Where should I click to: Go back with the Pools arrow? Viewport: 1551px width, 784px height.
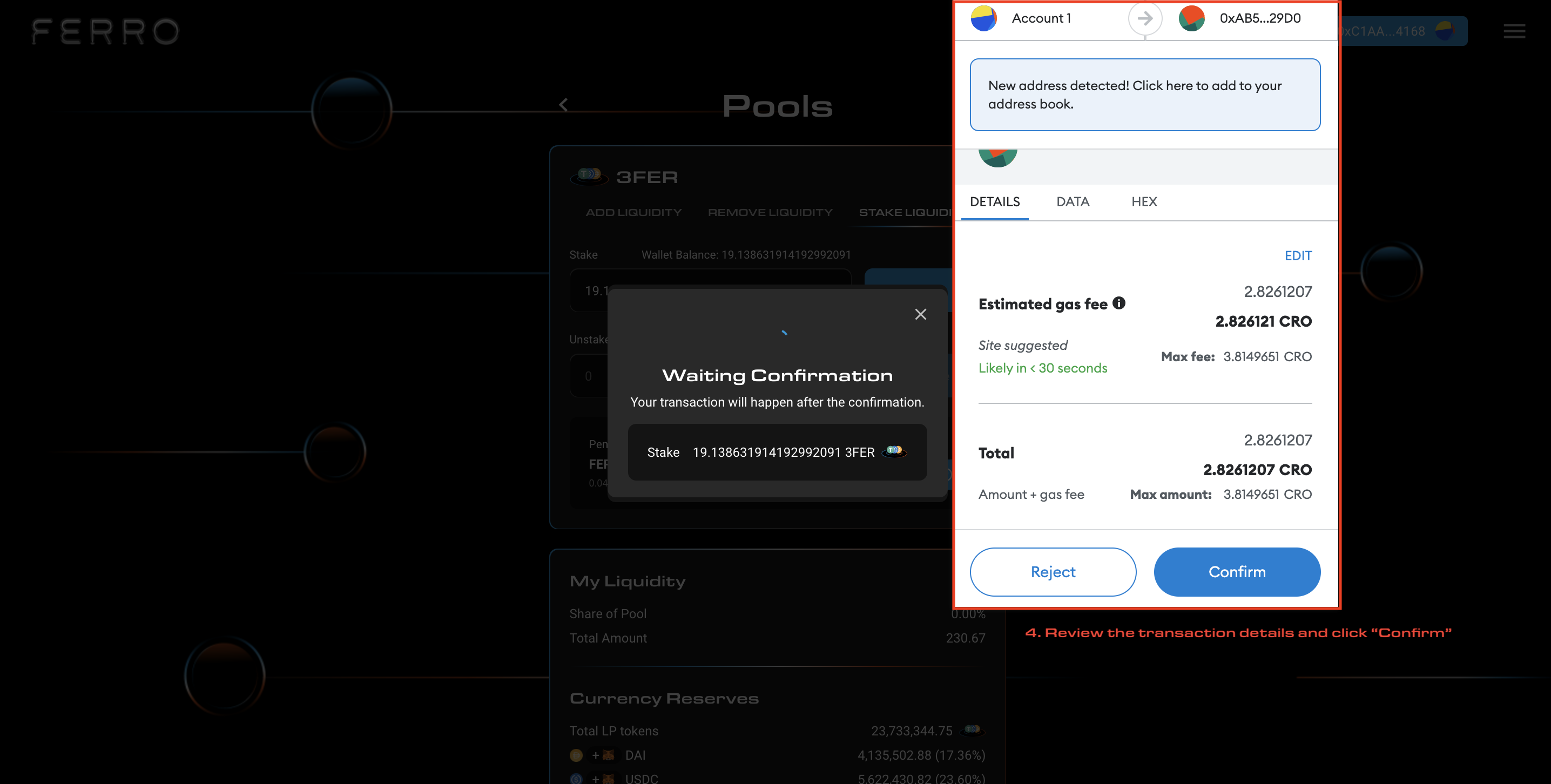click(563, 105)
